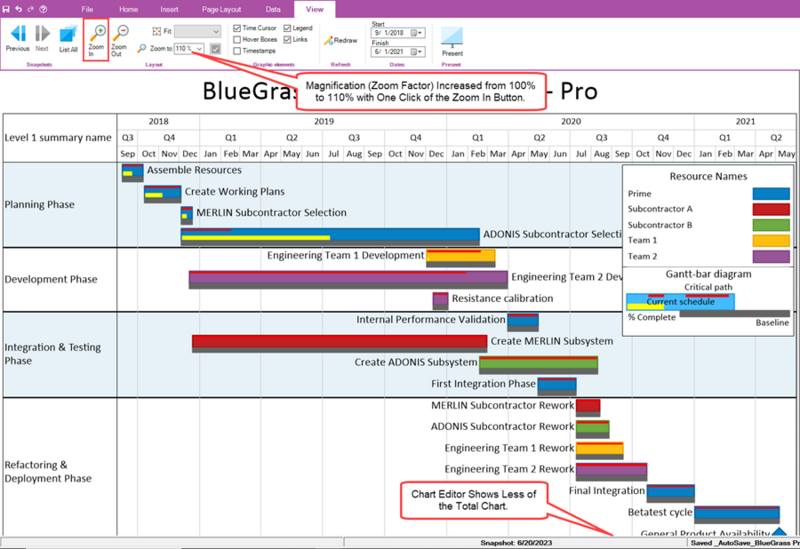
Task: Click the Zoom to magnifier icon
Action: [142, 48]
